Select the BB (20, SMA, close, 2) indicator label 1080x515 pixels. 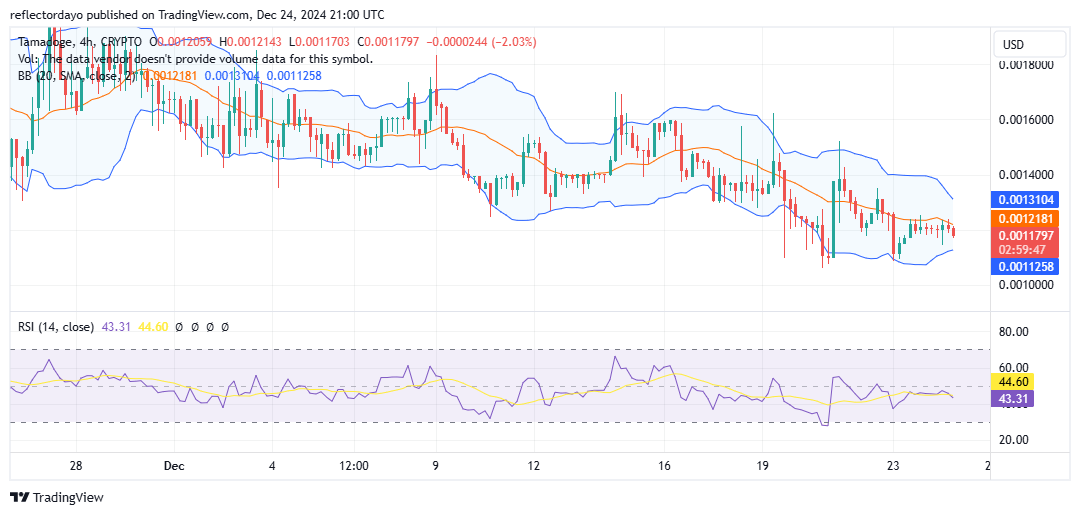pyautogui.click(x=78, y=75)
